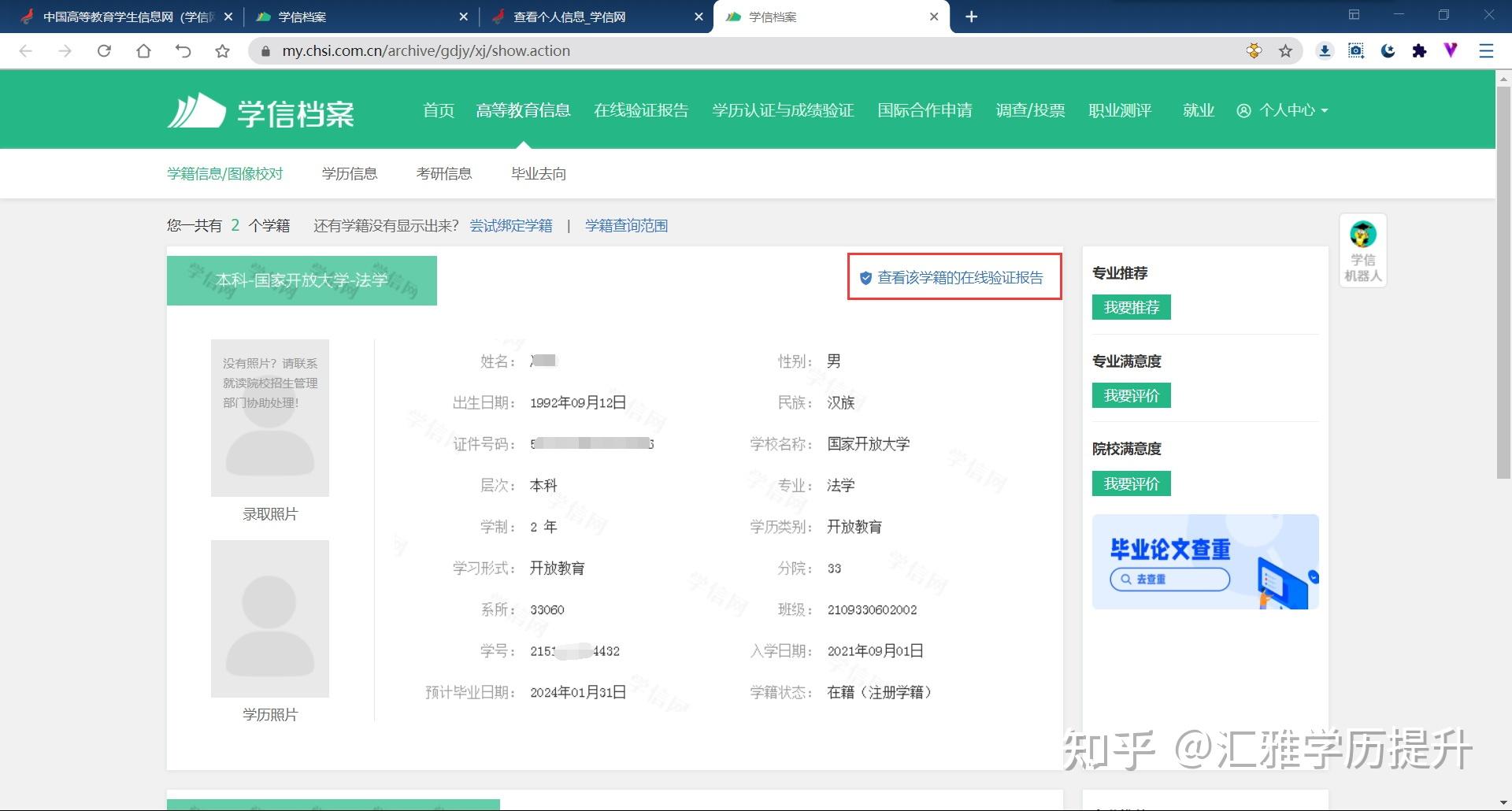The image size is (1512, 811).
Task: Close the first 中国高等教育学生信息网 tab
Action: tap(228, 17)
